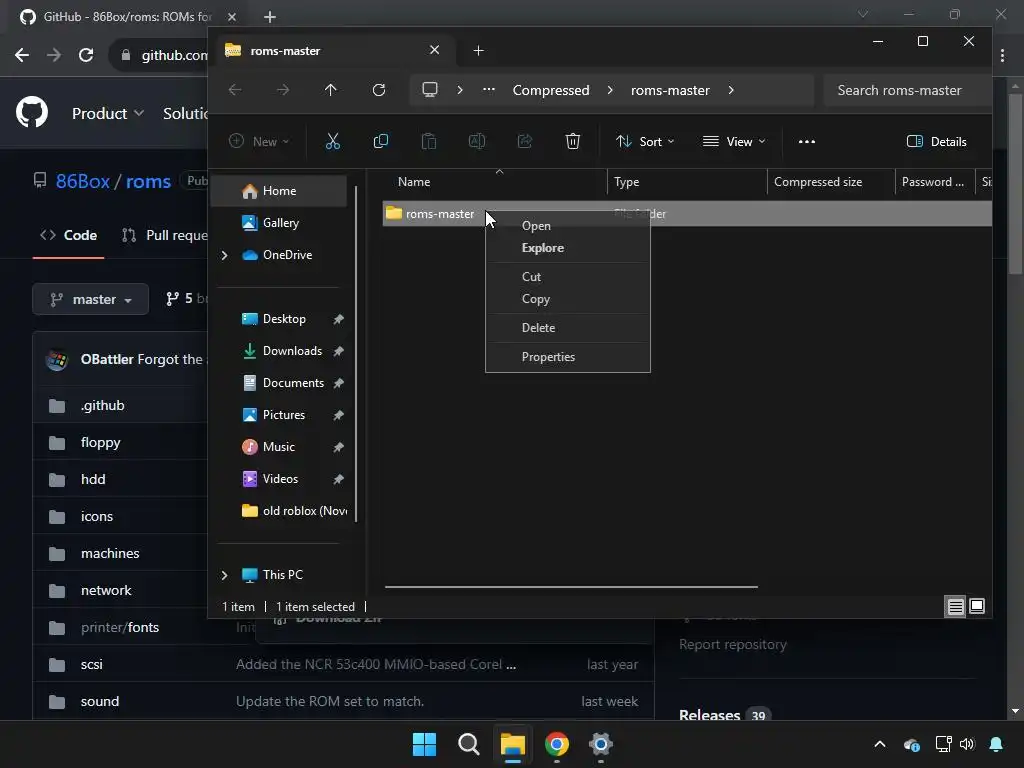Select the Code tab on GitHub

click(69, 235)
